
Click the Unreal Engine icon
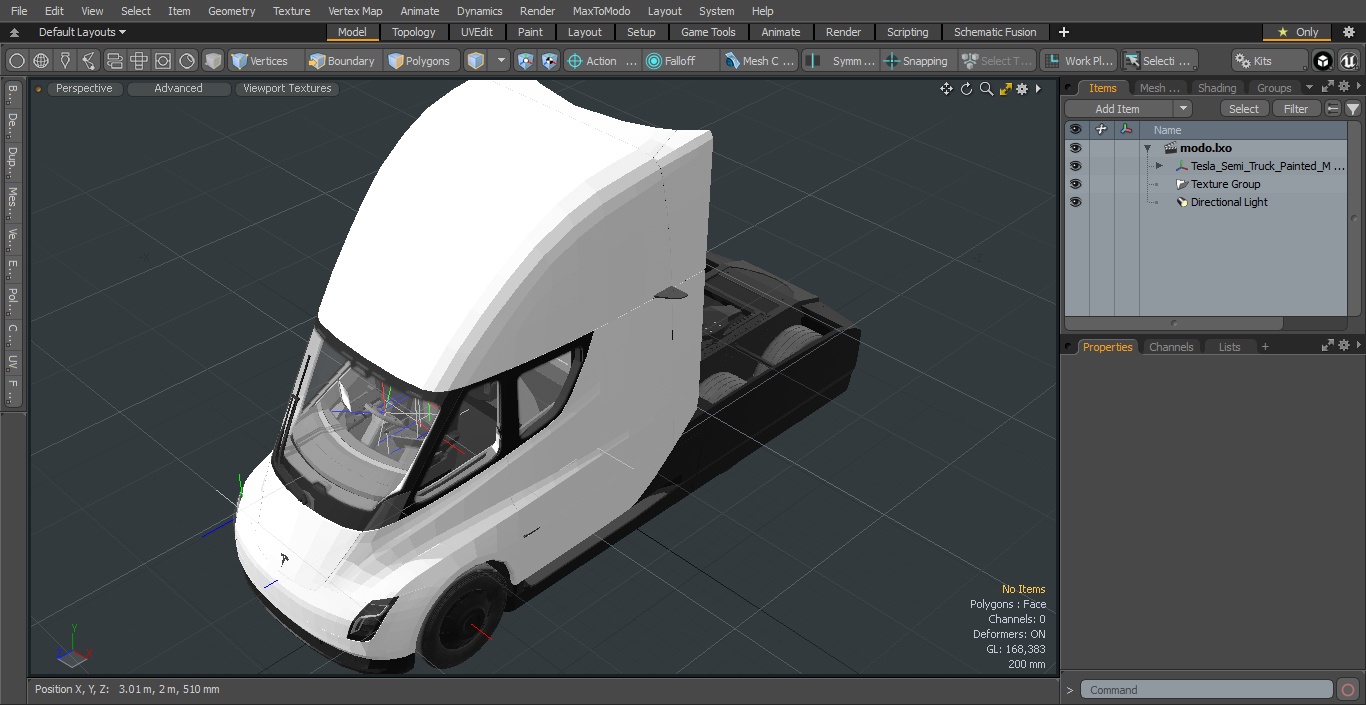[x=1349, y=61]
